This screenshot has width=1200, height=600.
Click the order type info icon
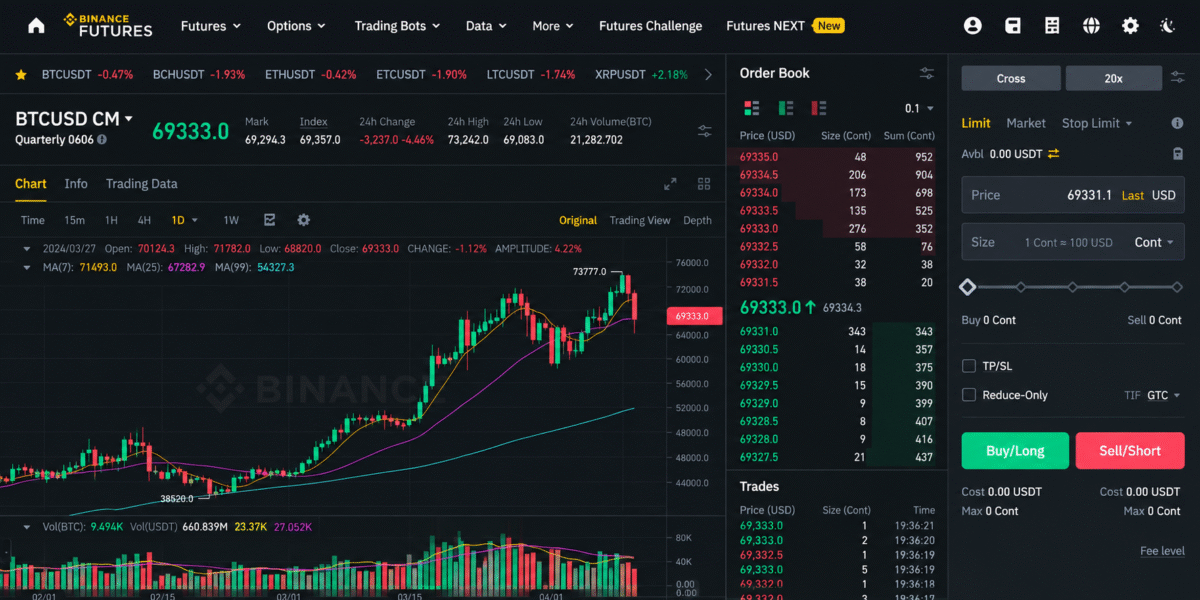(1177, 123)
